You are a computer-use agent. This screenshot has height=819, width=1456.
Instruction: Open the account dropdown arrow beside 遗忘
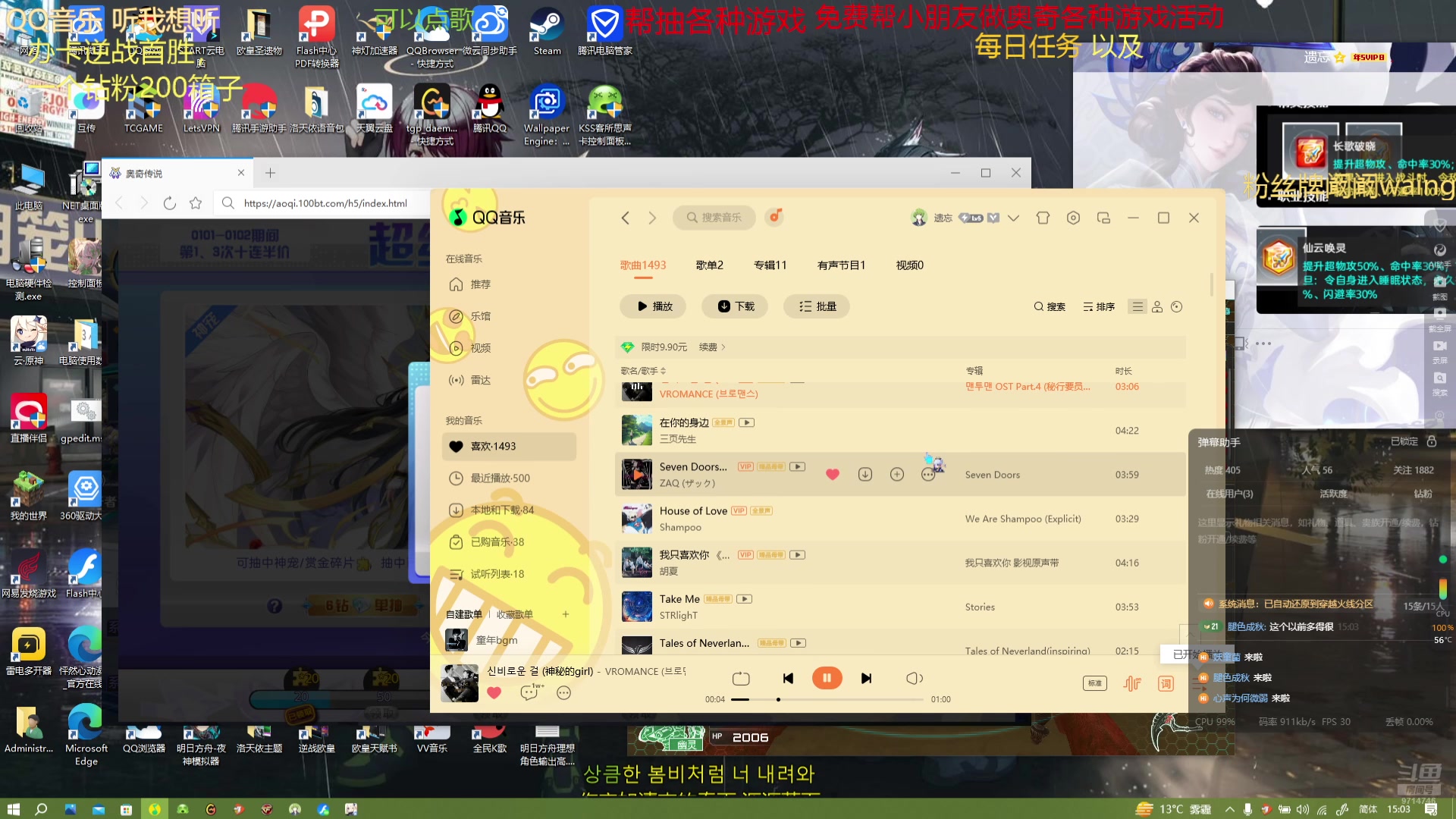pyautogui.click(x=1013, y=218)
